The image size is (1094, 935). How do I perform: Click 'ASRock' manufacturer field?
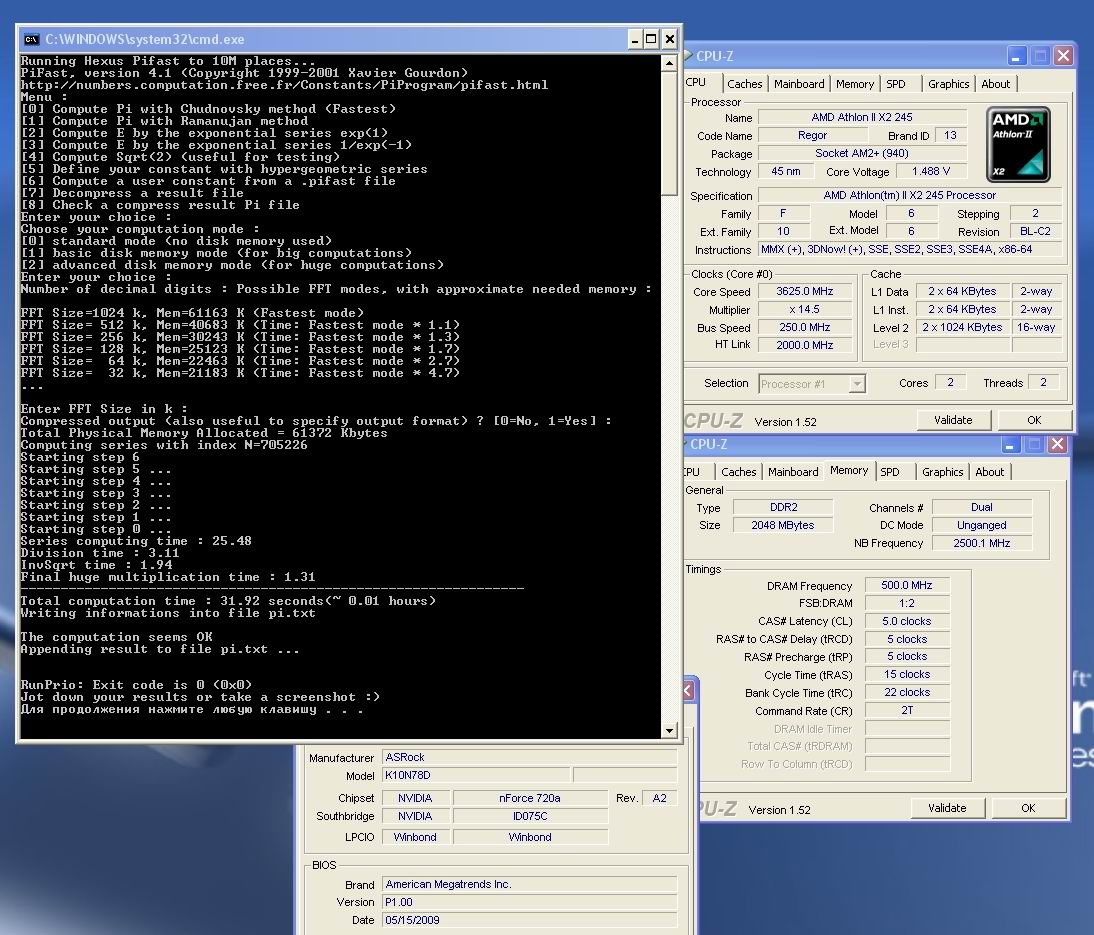tap(529, 757)
